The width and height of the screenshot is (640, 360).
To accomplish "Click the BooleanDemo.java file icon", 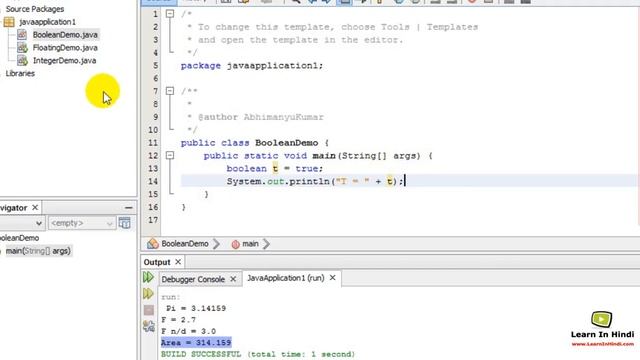I will [22, 35].
